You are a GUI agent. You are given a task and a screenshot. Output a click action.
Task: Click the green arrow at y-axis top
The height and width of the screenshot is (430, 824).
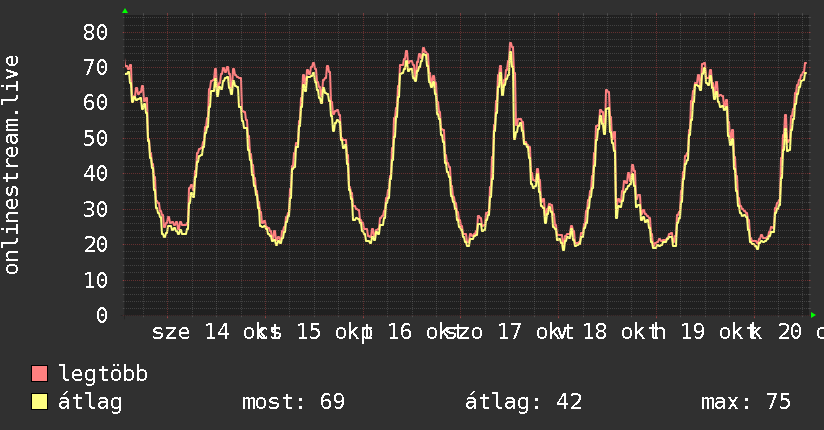pos(125,11)
